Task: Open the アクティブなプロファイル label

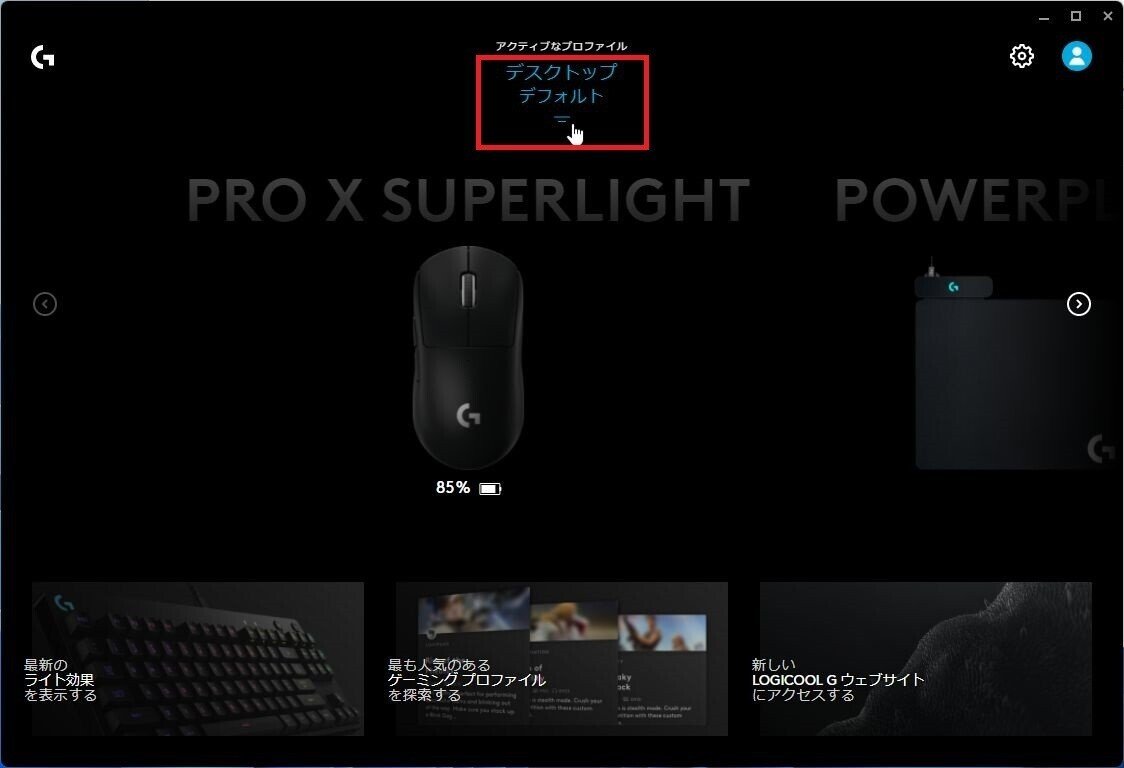Action: pos(561,46)
